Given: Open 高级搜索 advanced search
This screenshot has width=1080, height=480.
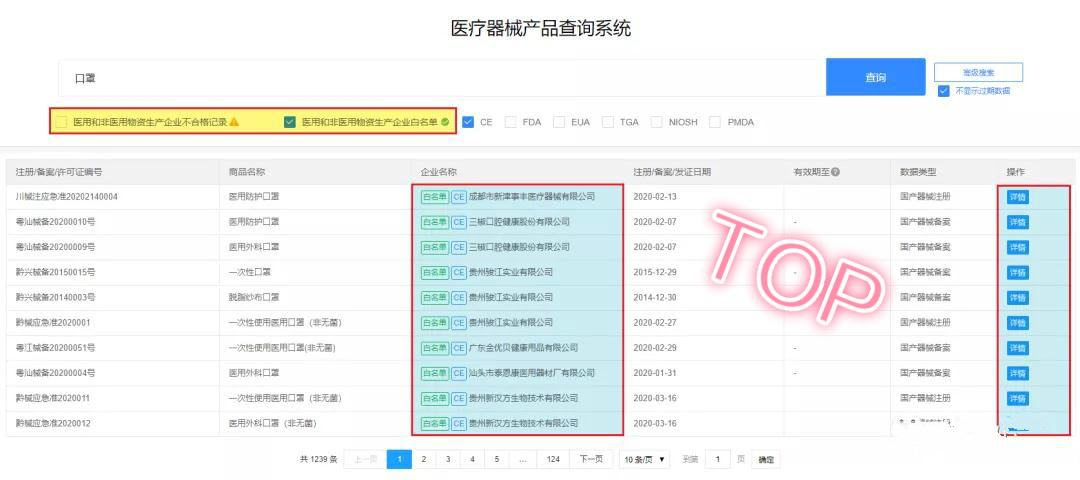Looking at the screenshot, I should [978, 72].
